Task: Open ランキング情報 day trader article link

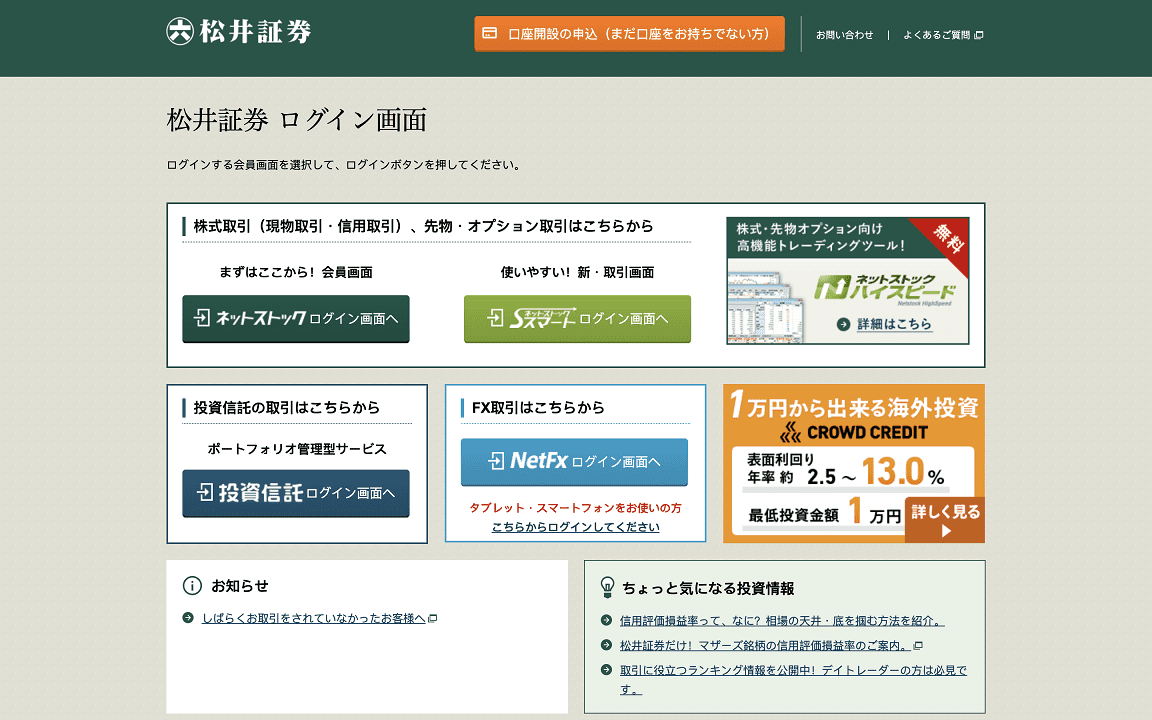Action: tap(793, 671)
